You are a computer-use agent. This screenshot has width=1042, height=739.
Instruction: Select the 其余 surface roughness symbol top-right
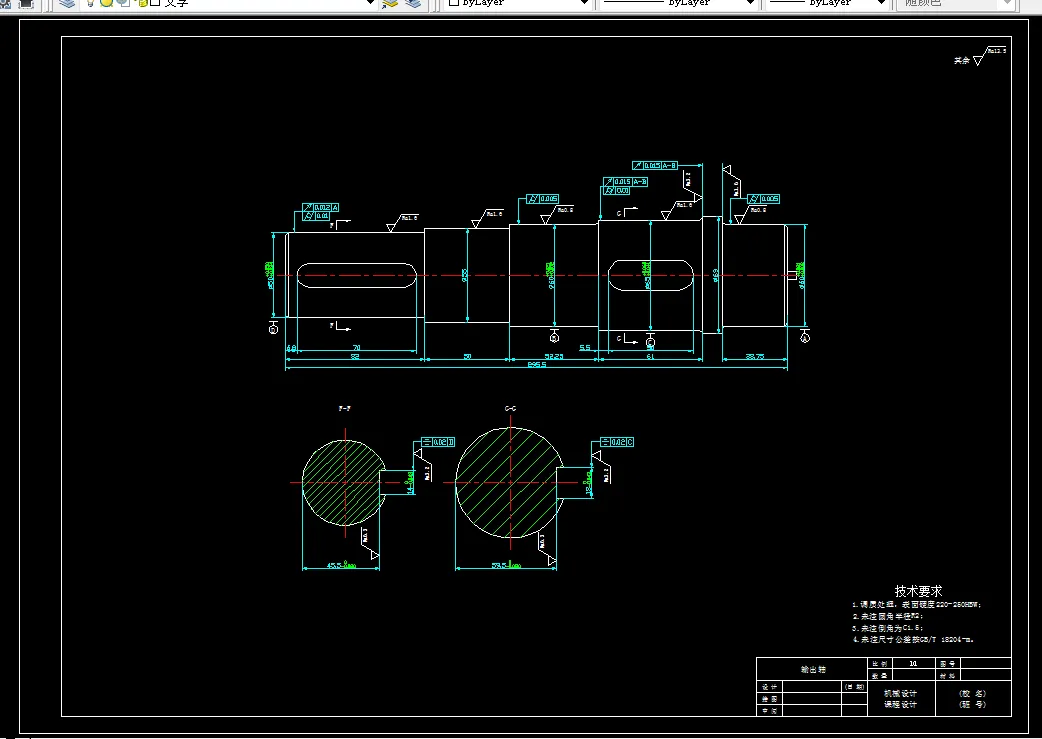pos(980,57)
